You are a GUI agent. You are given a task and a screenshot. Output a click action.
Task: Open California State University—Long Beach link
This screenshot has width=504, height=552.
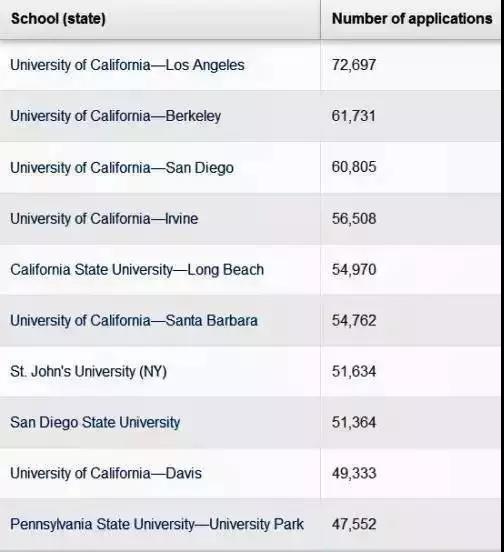[137, 270]
